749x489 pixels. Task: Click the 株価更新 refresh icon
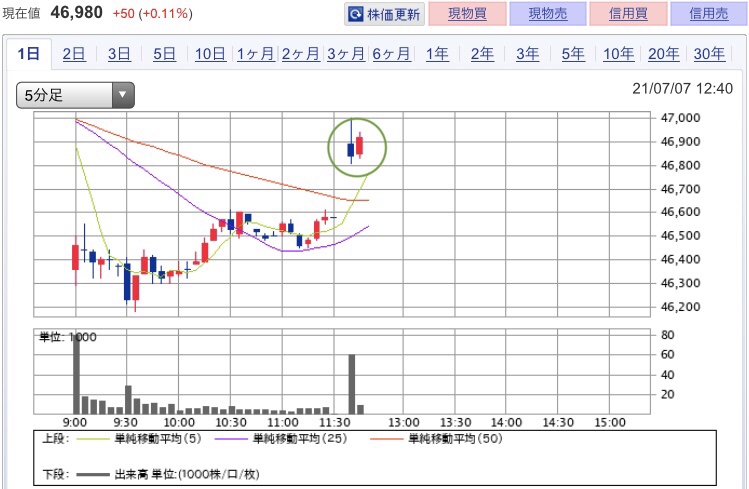355,14
